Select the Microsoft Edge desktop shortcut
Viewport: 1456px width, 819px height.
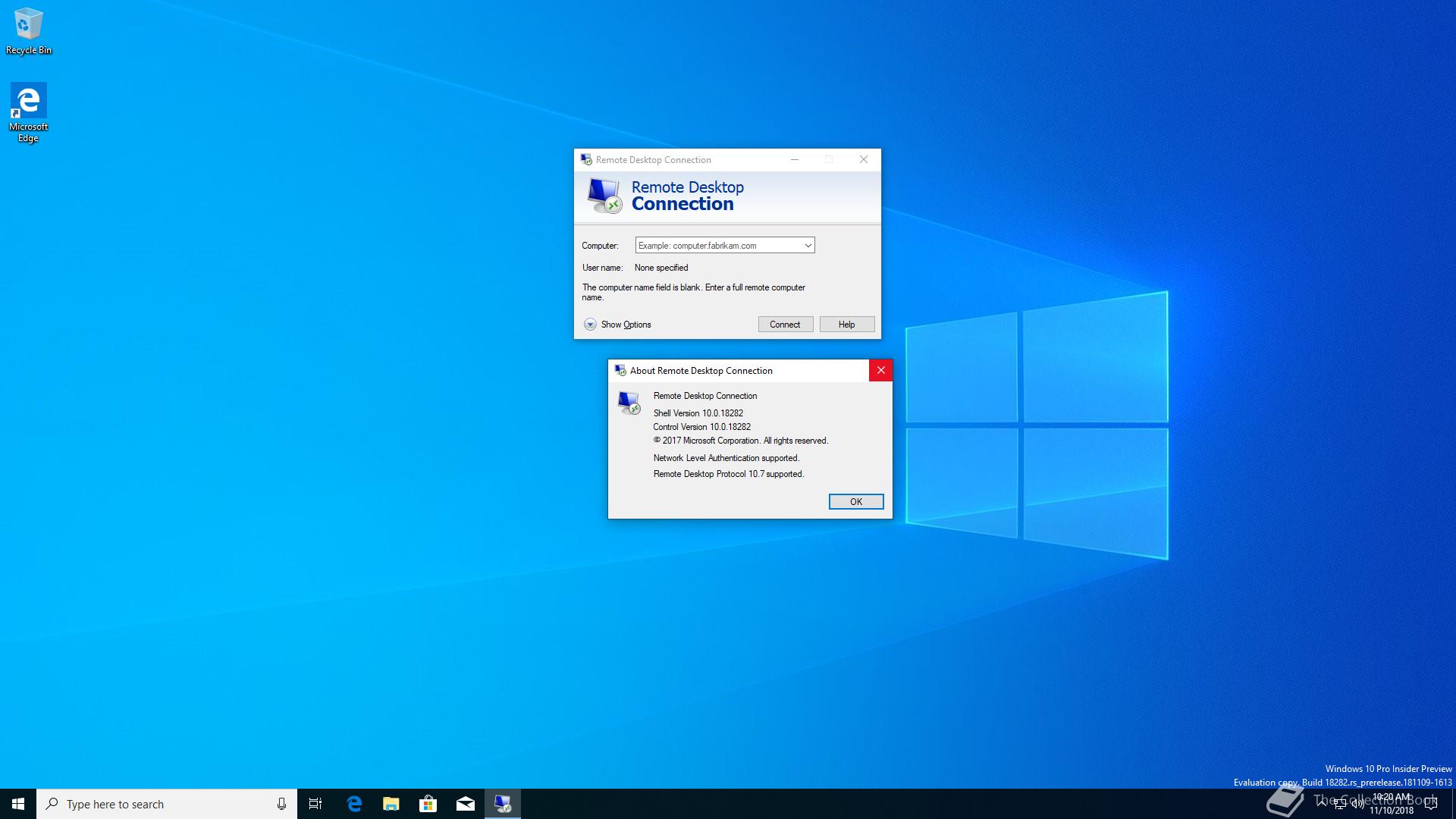point(28,112)
